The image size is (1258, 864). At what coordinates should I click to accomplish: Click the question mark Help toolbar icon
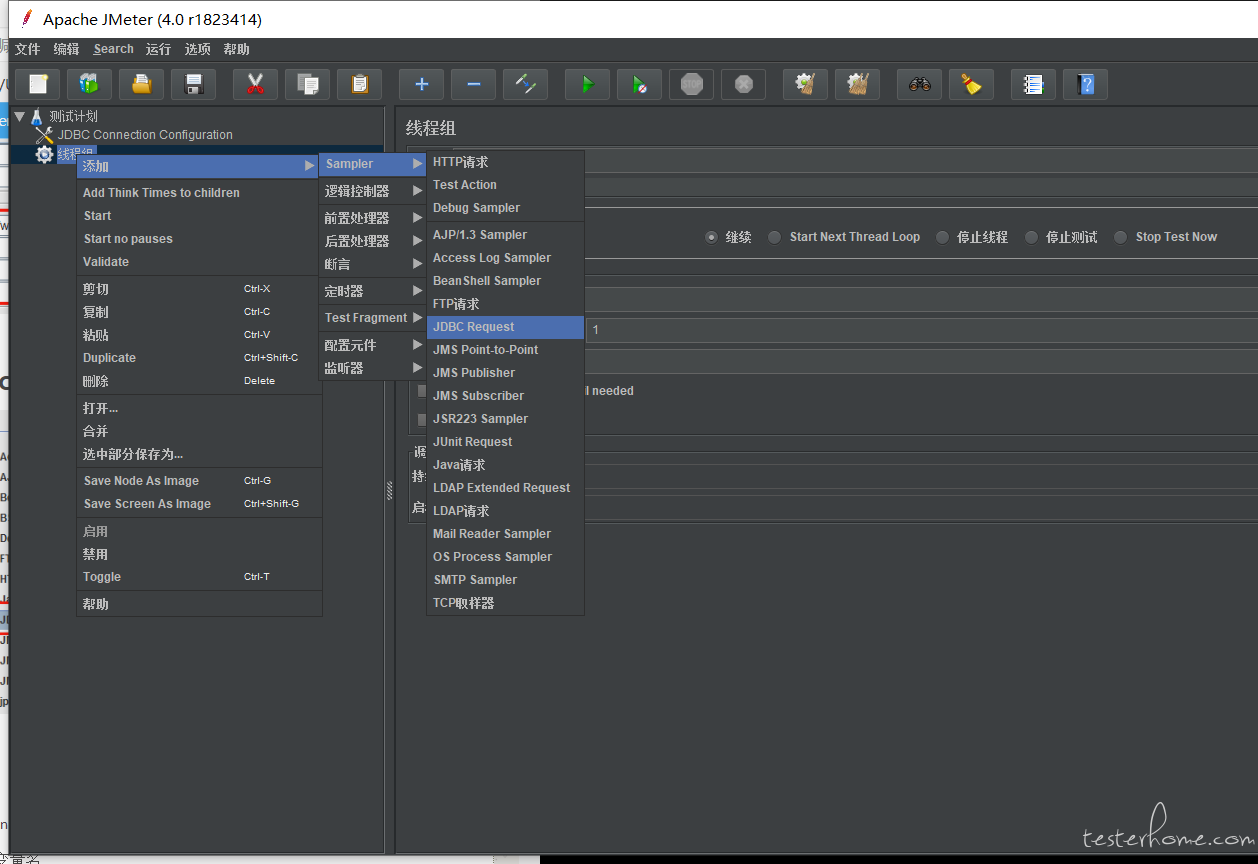pyautogui.click(x=1086, y=85)
